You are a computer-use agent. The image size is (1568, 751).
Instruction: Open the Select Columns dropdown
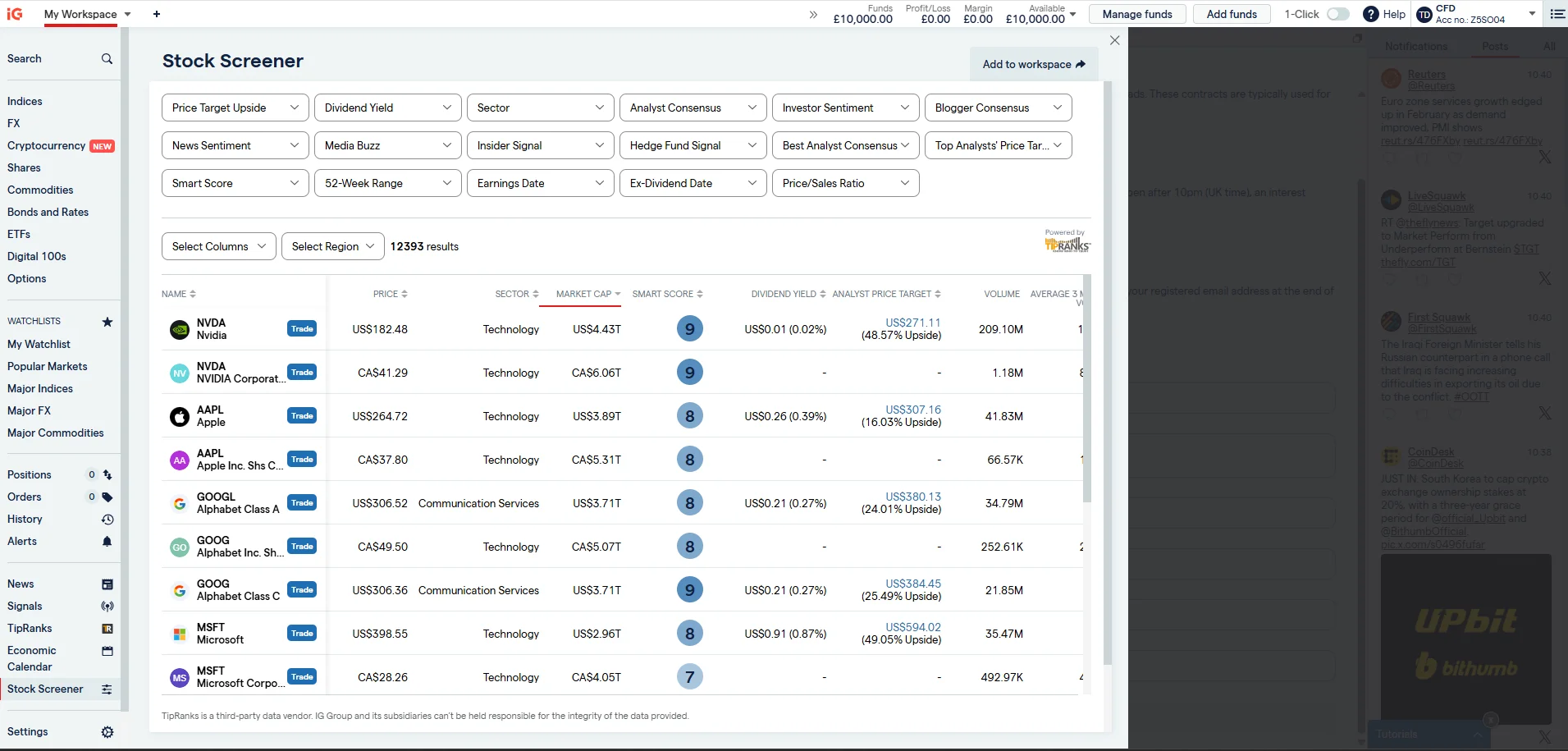coord(217,245)
